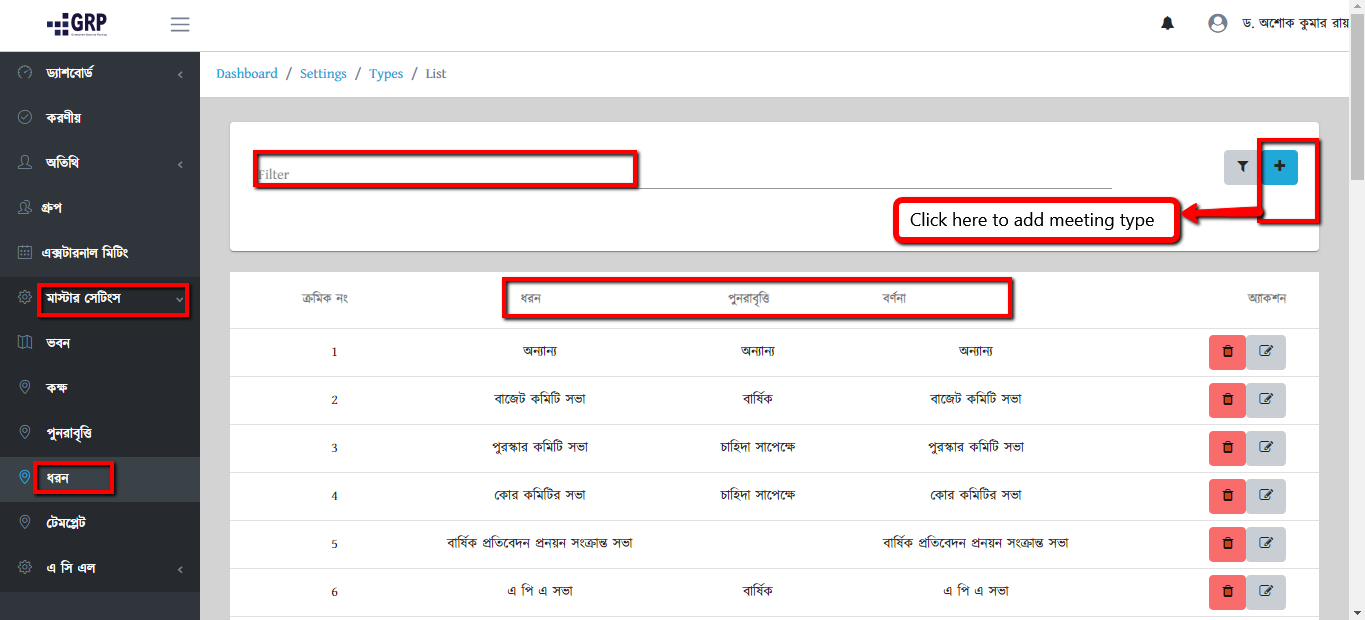Screen dimensions: 1365x620
Task: Delete the এ পি এ সভা row
Action: pyautogui.click(x=1227, y=592)
